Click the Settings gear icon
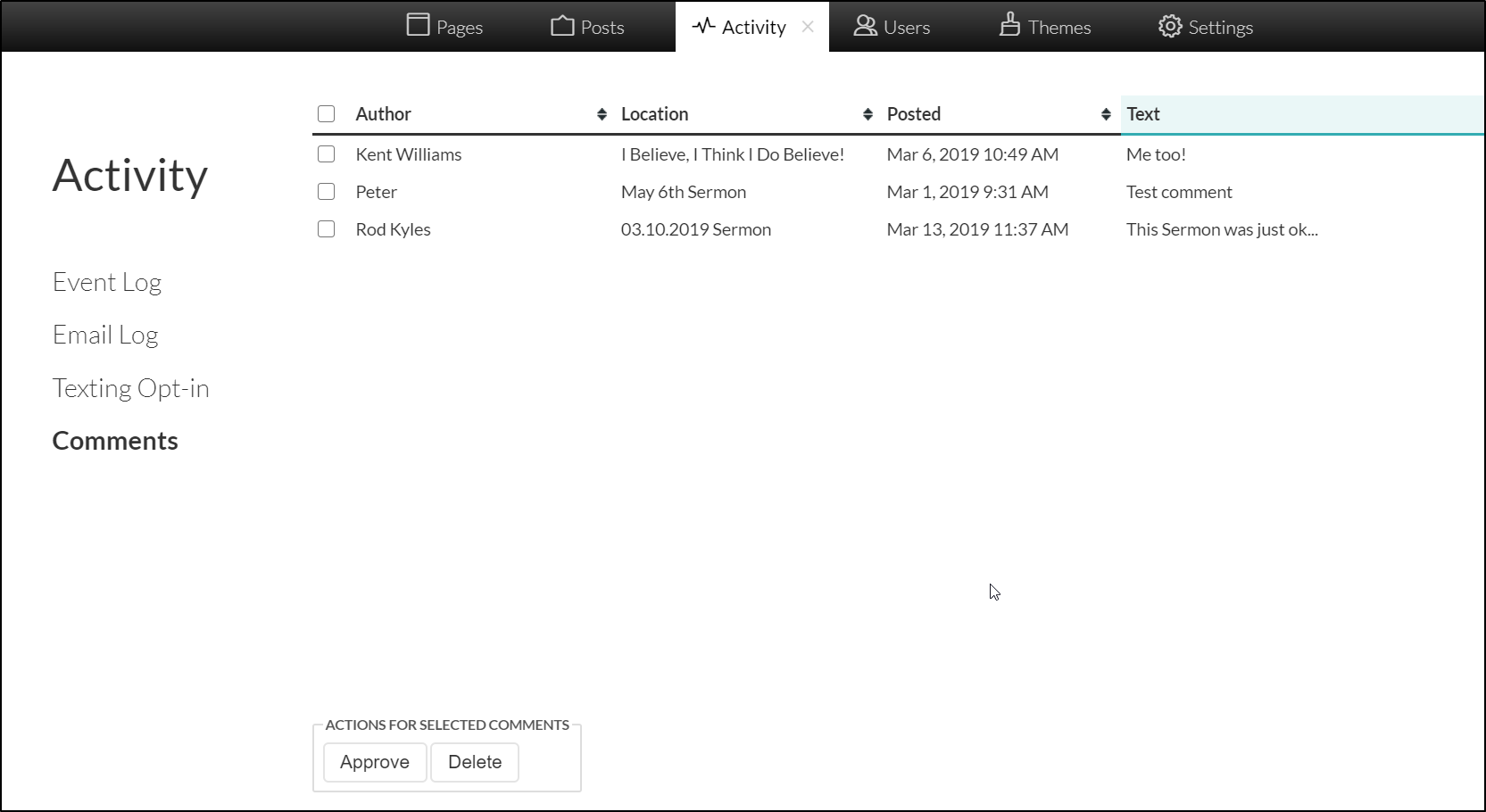This screenshot has height=812, width=1486. click(1169, 27)
